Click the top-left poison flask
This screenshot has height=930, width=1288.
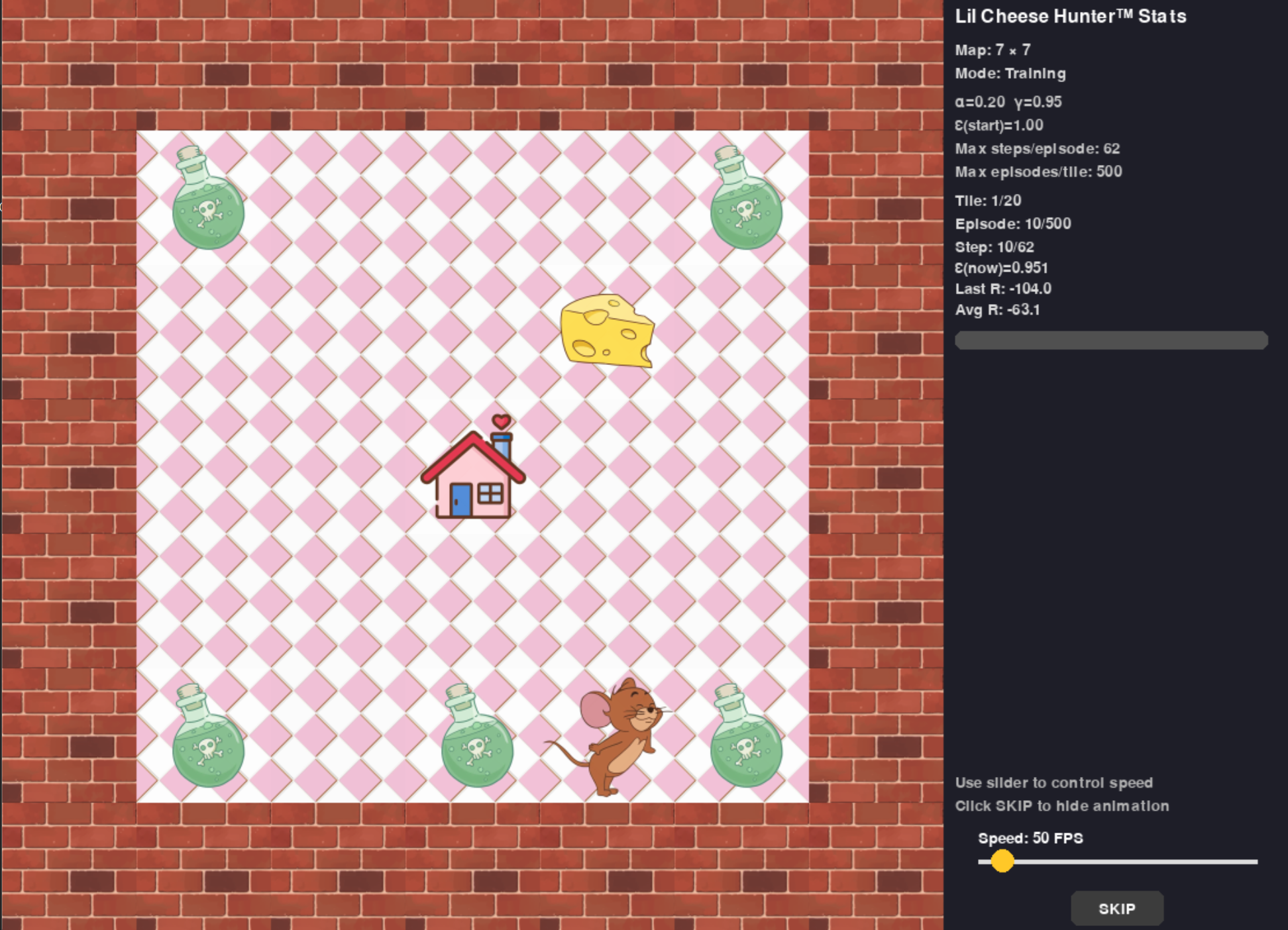click(207, 201)
